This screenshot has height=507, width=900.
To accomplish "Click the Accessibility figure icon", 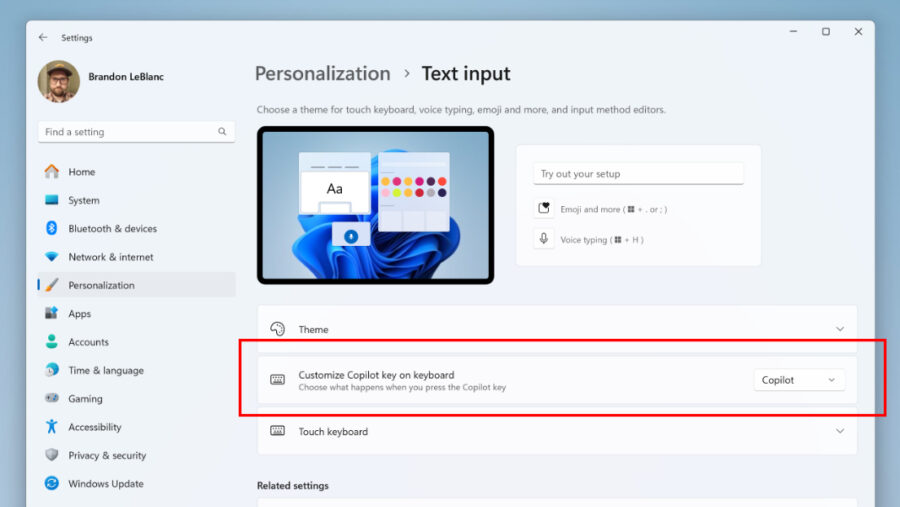I will pyautogui.click(x=52, y=427).
